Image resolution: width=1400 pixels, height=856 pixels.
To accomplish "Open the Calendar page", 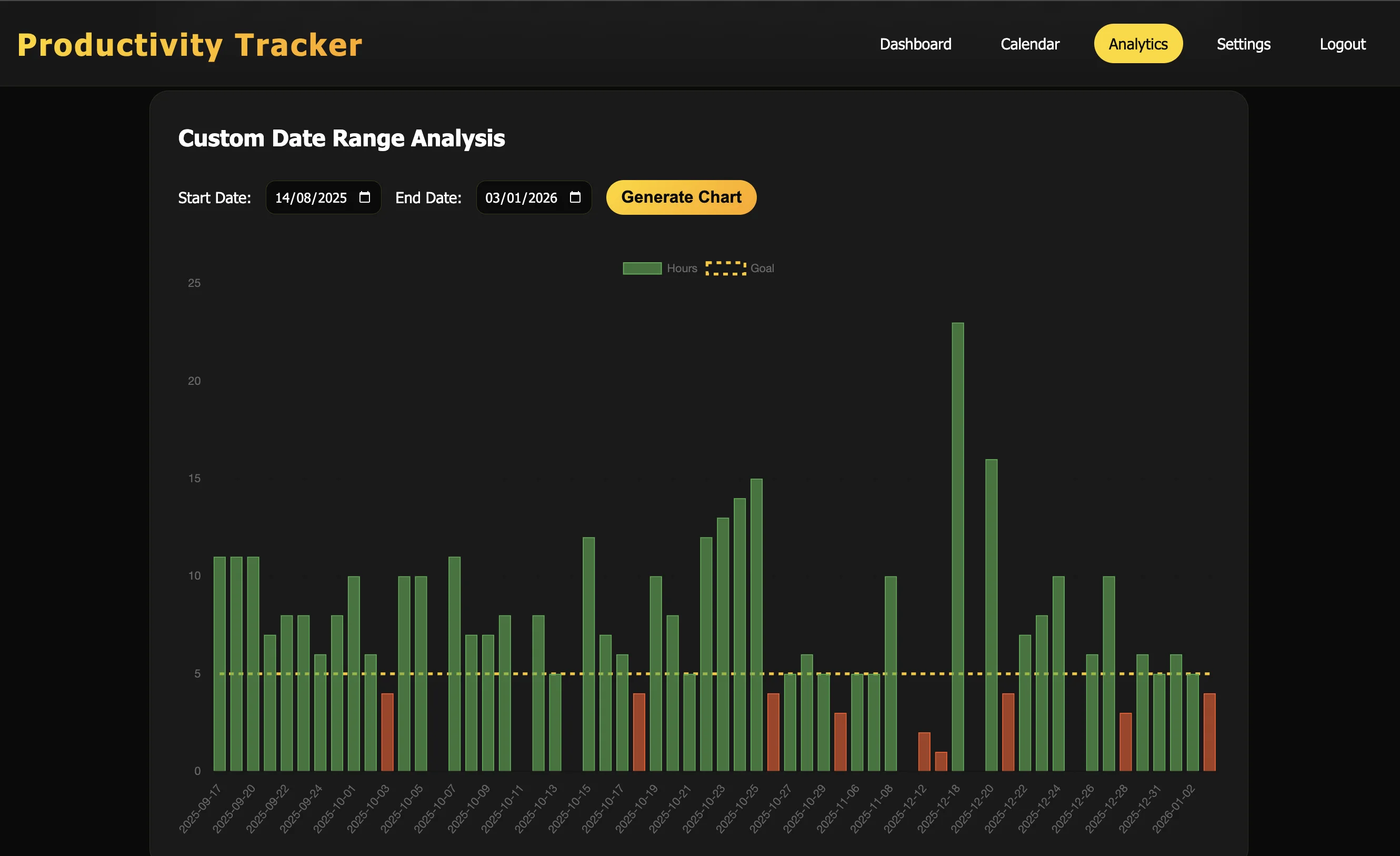I will click(x=1029, y=44).
